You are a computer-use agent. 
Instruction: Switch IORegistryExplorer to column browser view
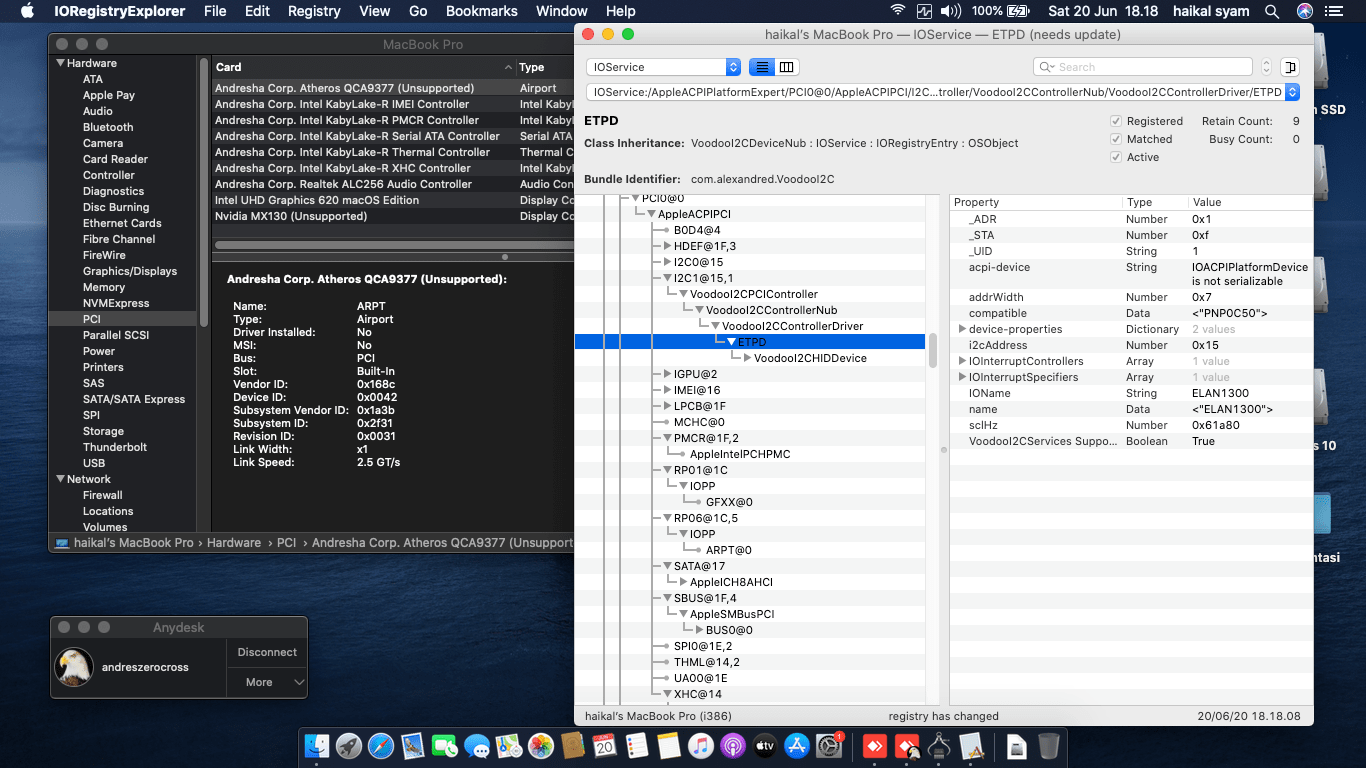787,67
